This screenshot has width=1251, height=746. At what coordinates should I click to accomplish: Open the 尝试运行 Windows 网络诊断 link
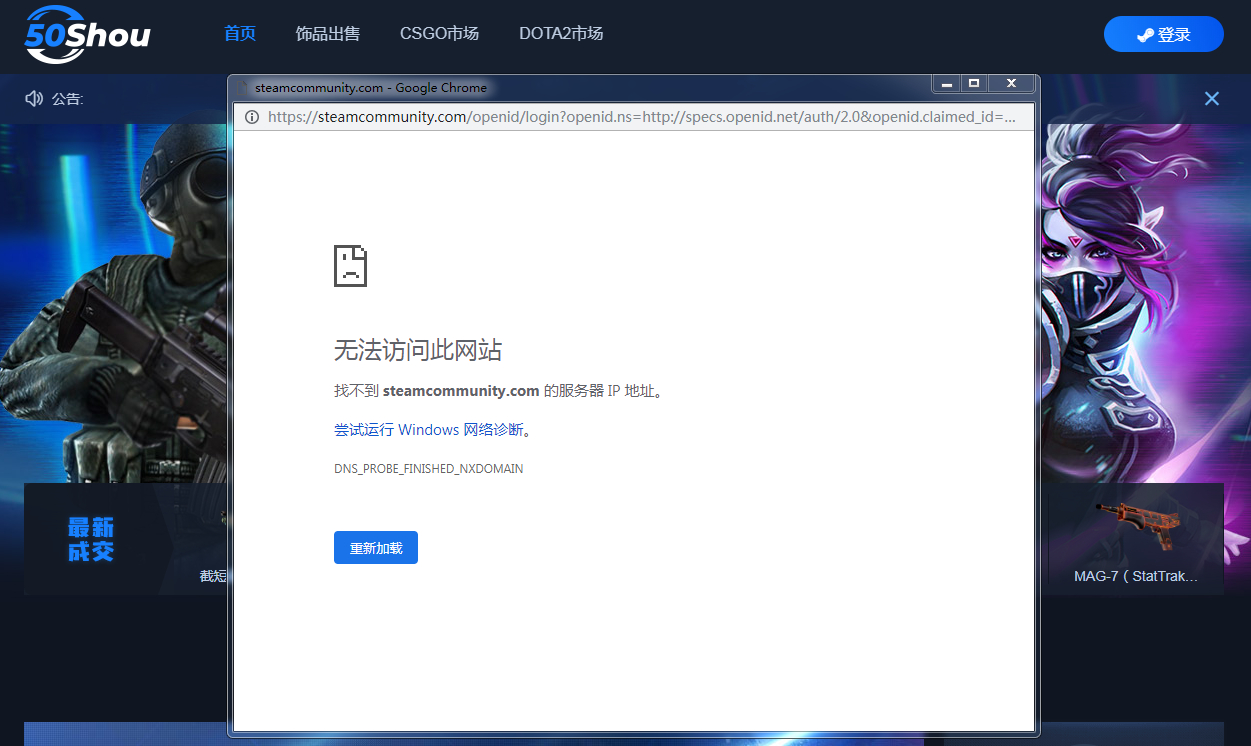click(429, 430)
